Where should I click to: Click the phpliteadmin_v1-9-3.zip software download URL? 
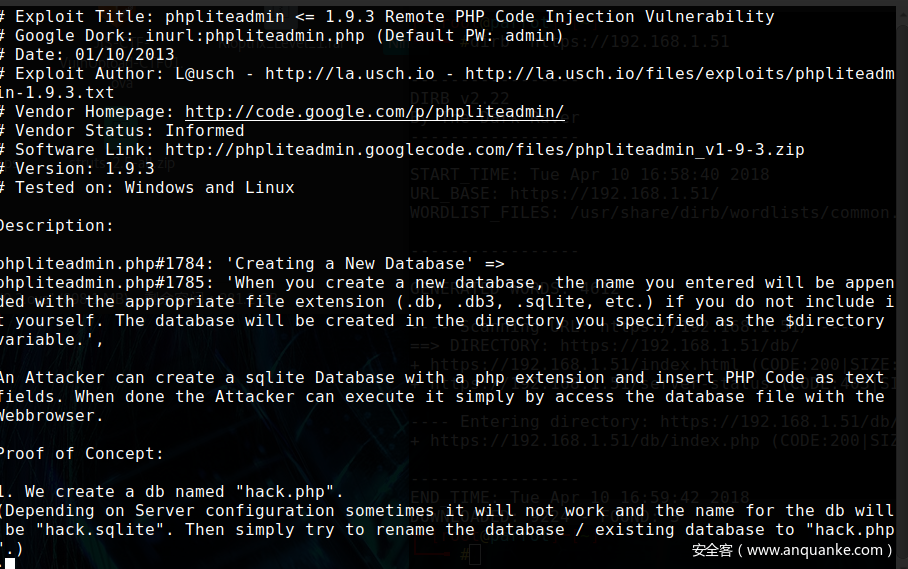point(485,150)
